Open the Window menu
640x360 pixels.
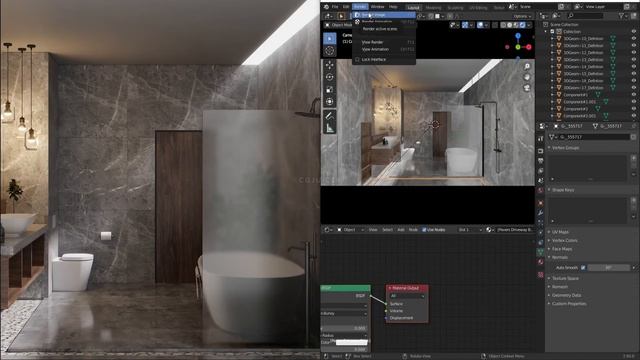point(378,7)
